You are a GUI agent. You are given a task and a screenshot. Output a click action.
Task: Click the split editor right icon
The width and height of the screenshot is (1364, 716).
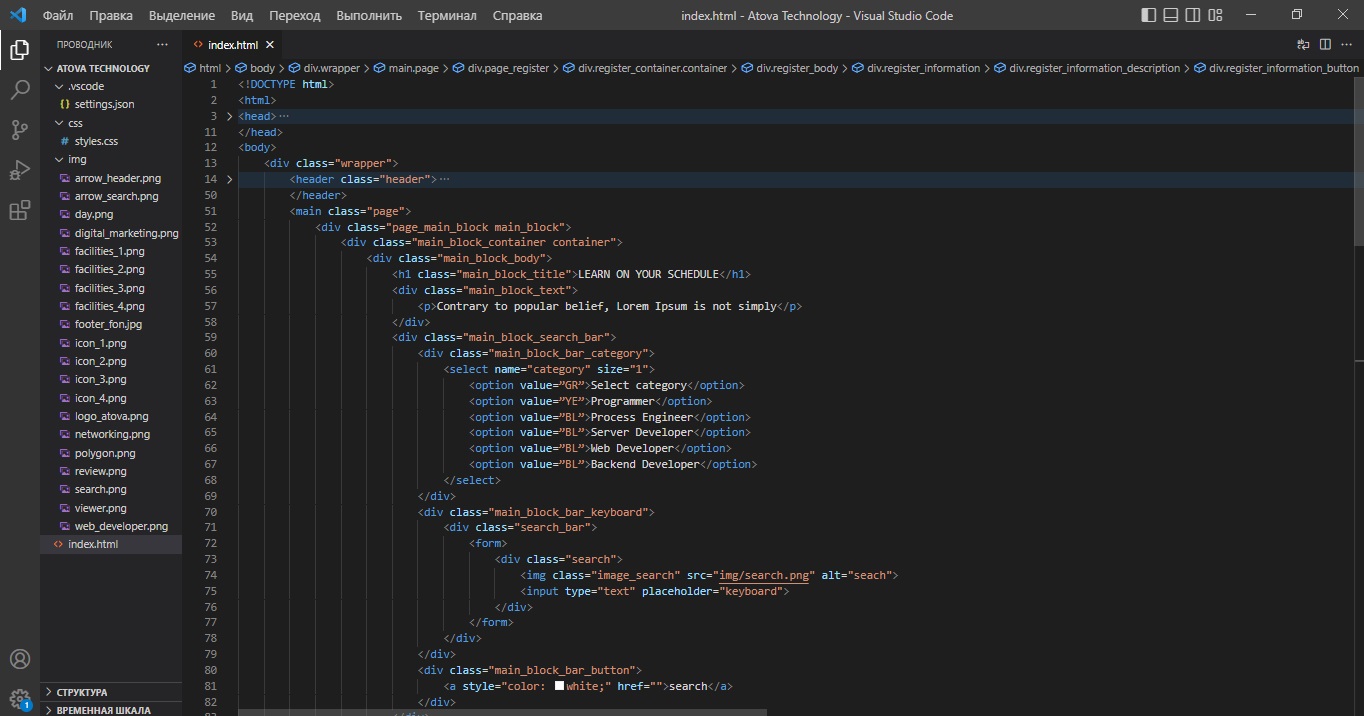pos(1325,45)
